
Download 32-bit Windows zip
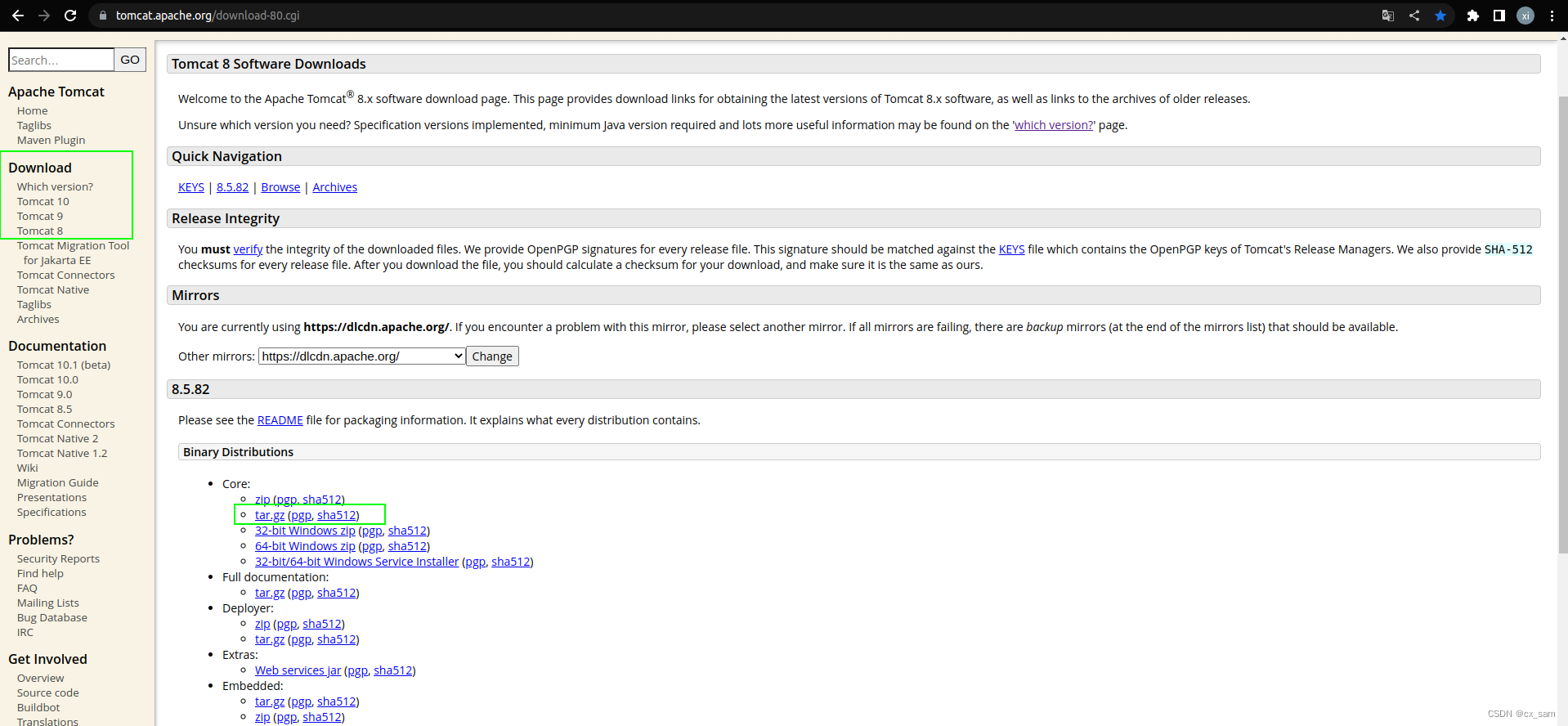tap(305, 531)
